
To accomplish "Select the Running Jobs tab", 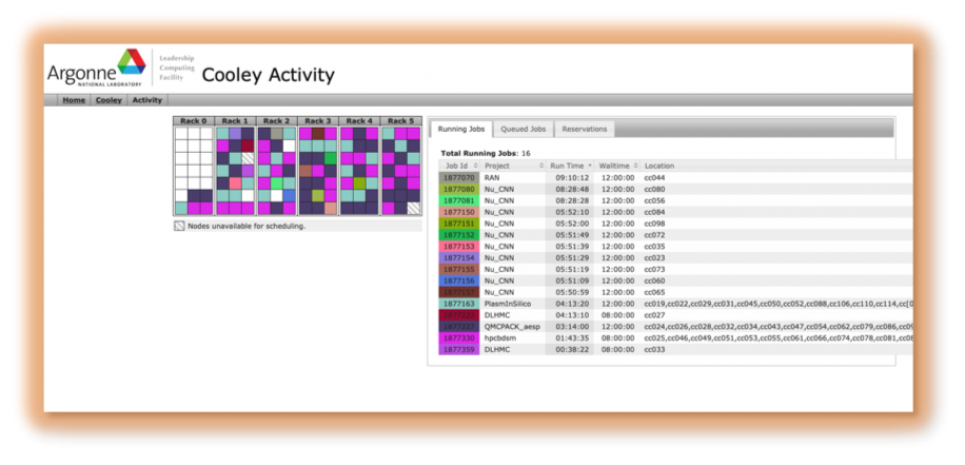I will coord(461,129).
